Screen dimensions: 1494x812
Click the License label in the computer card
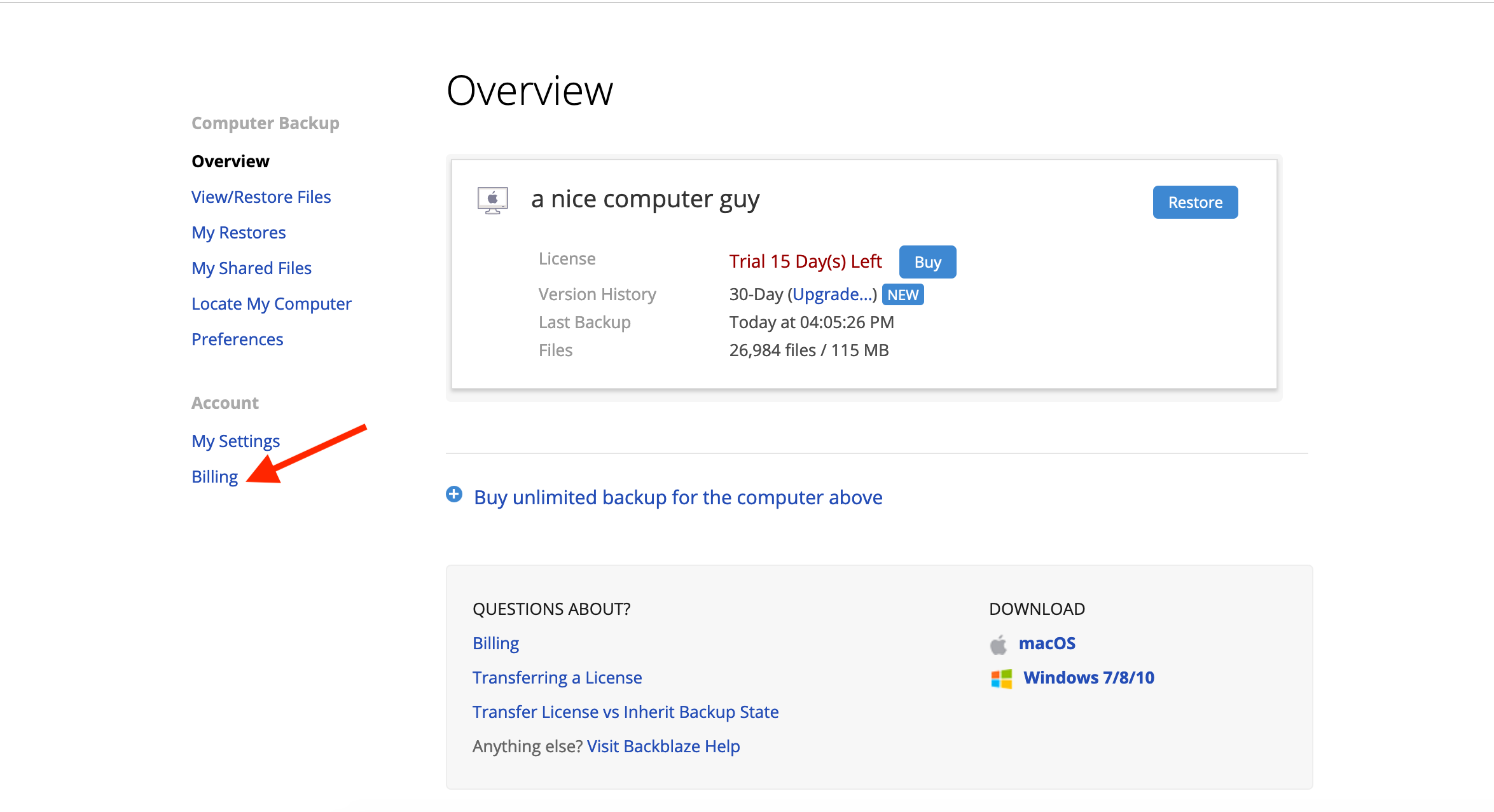[x=567, y=259]
